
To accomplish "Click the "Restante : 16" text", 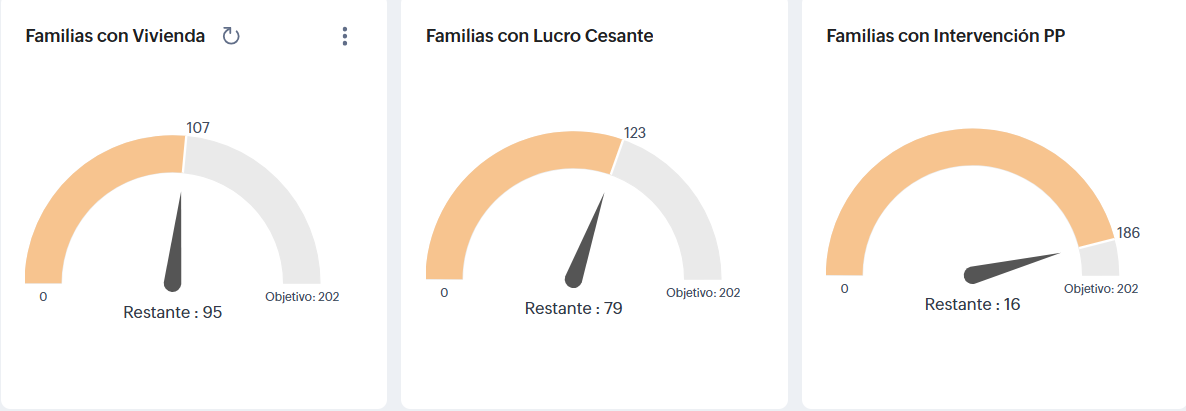I will [972, 304].
